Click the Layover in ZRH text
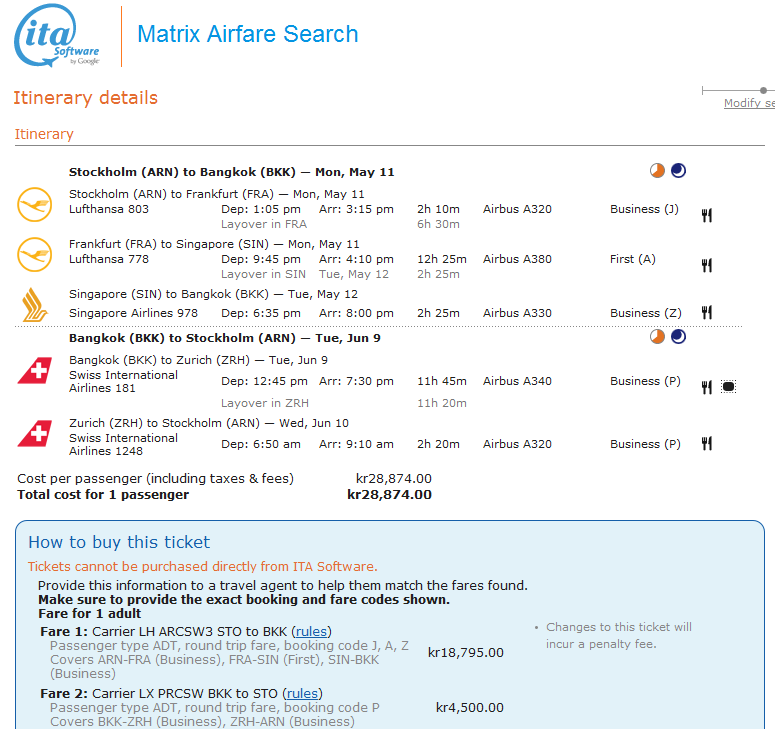 pyautogui.click(x=265, y=403)
